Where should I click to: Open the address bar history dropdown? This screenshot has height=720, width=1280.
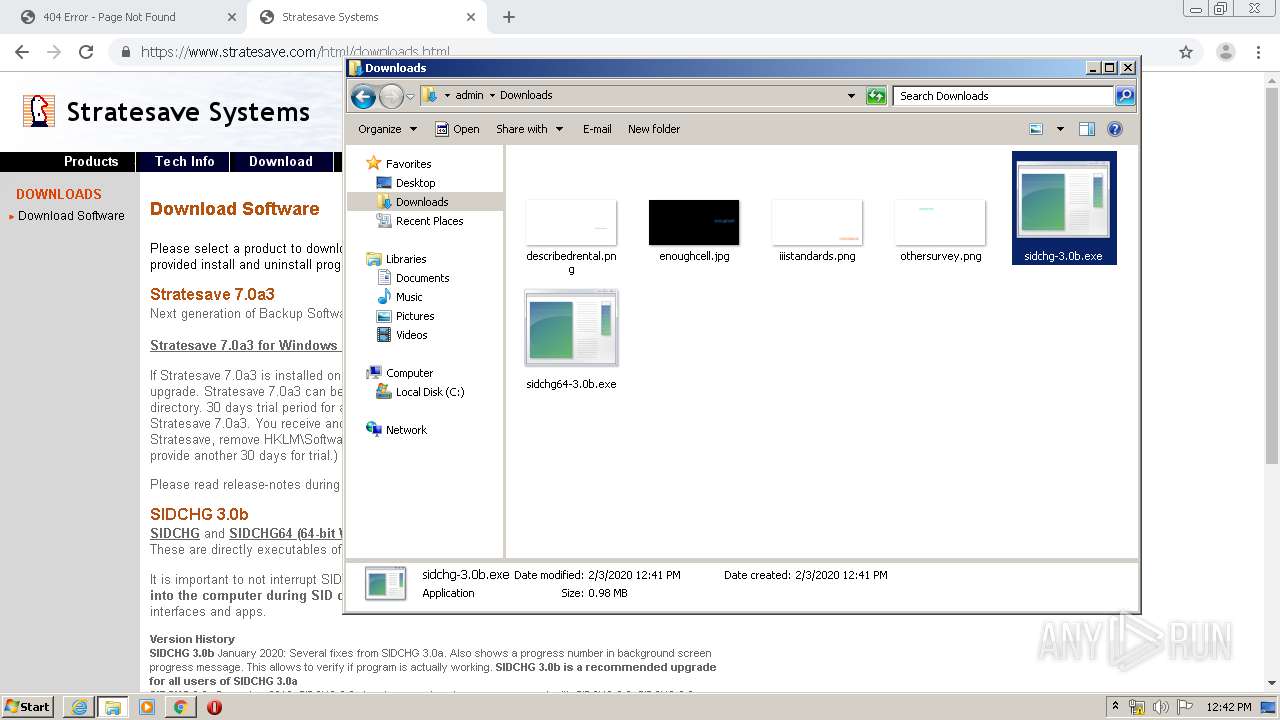[x=851, y=96]
